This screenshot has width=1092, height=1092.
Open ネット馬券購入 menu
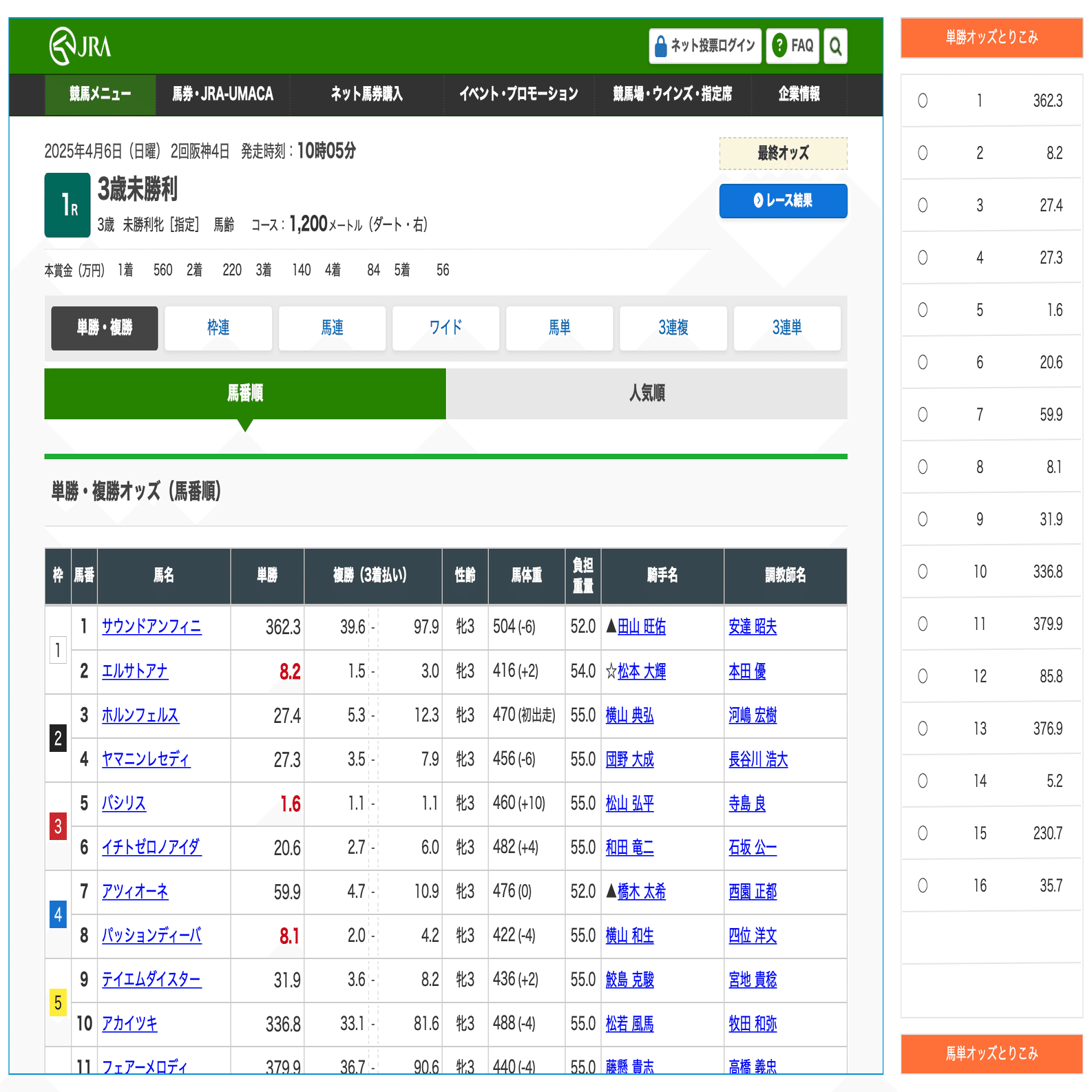coord(366,94)
